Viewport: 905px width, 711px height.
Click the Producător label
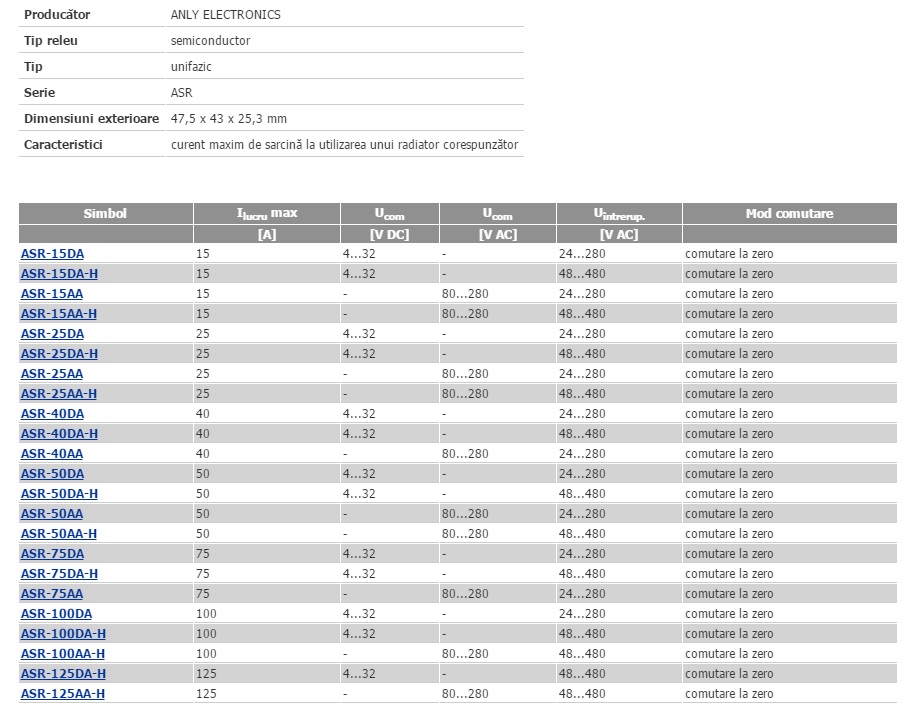click(x=57, y=15)
